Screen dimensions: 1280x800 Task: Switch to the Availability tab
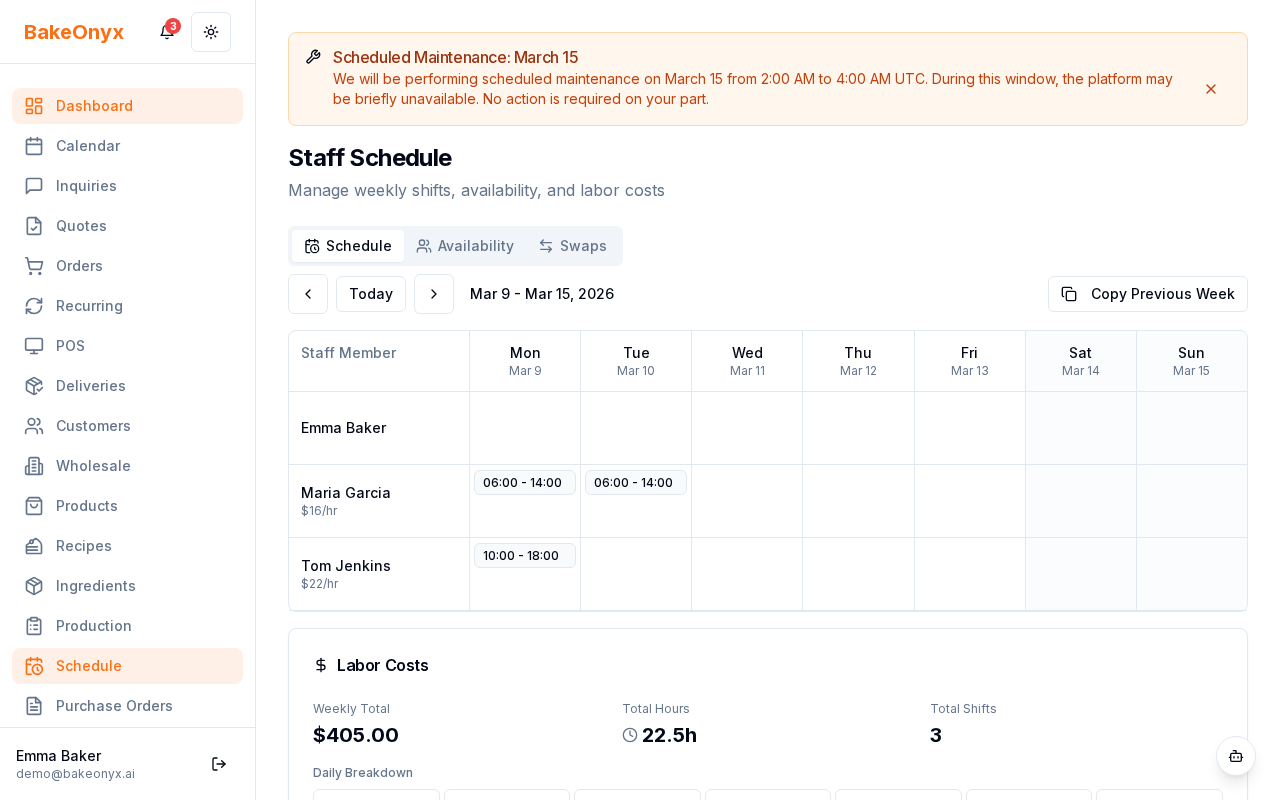click(x=465, y=246)
